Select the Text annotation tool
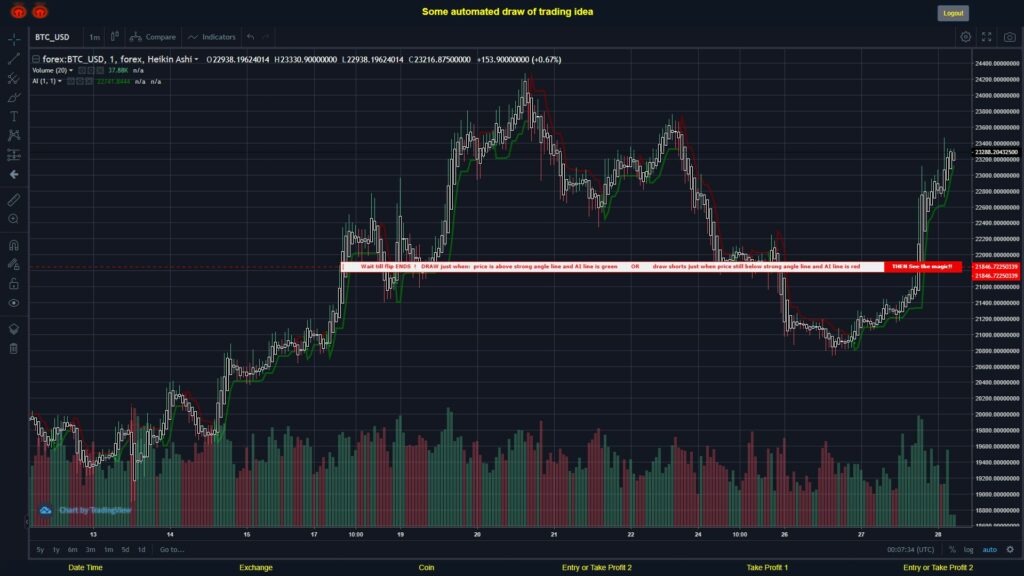The height and width of the screenshot is (576, 1024). point(14,116)
